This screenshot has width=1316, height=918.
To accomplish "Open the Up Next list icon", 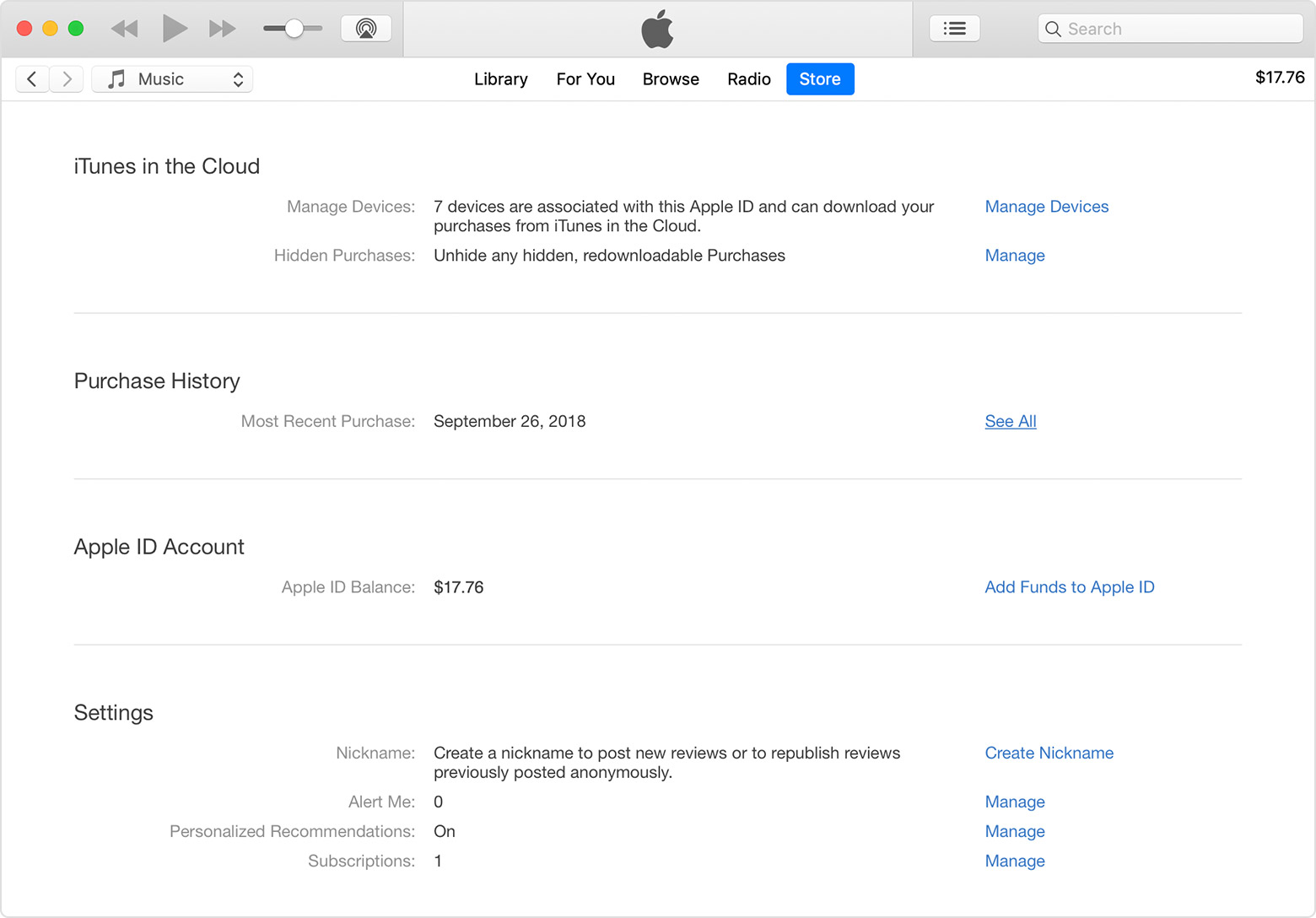I will click(x=954, y=29).
